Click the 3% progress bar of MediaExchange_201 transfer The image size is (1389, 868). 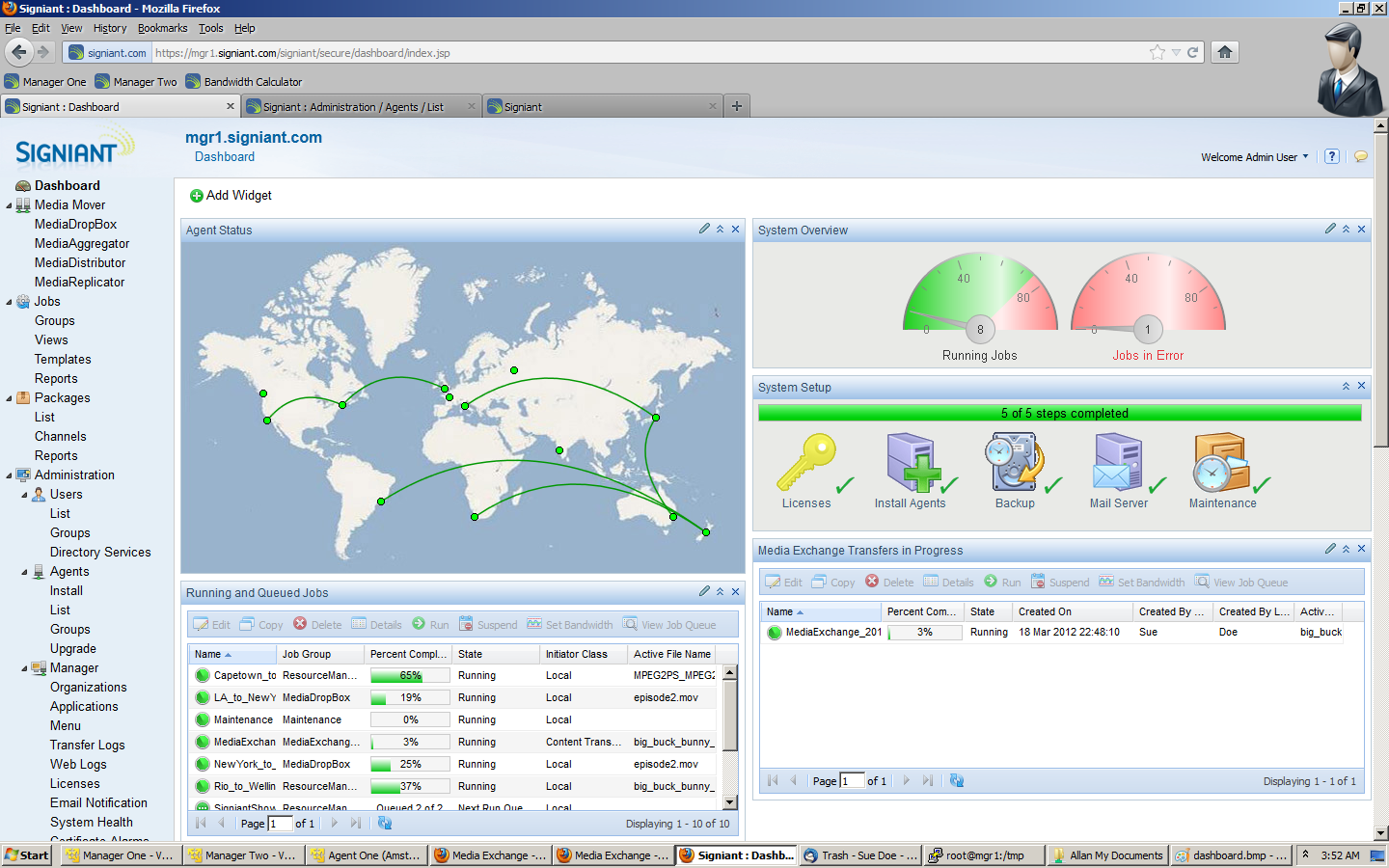925,633
